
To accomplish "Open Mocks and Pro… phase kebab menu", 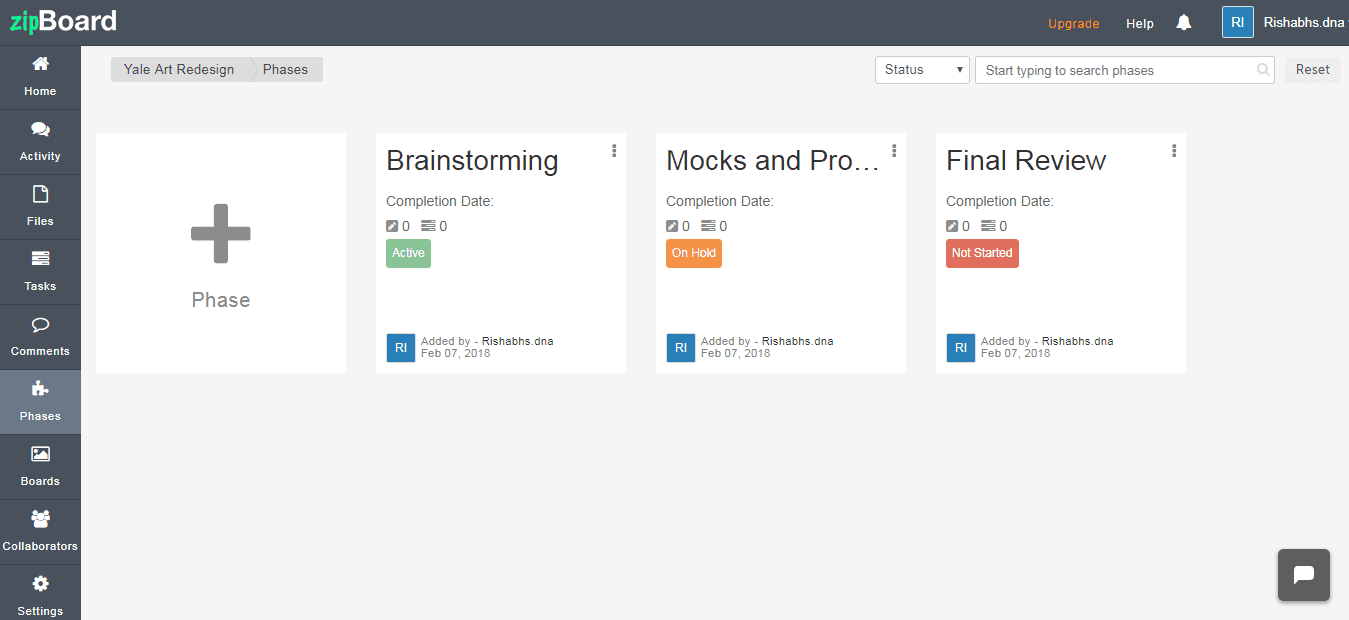I will (894, 151).
